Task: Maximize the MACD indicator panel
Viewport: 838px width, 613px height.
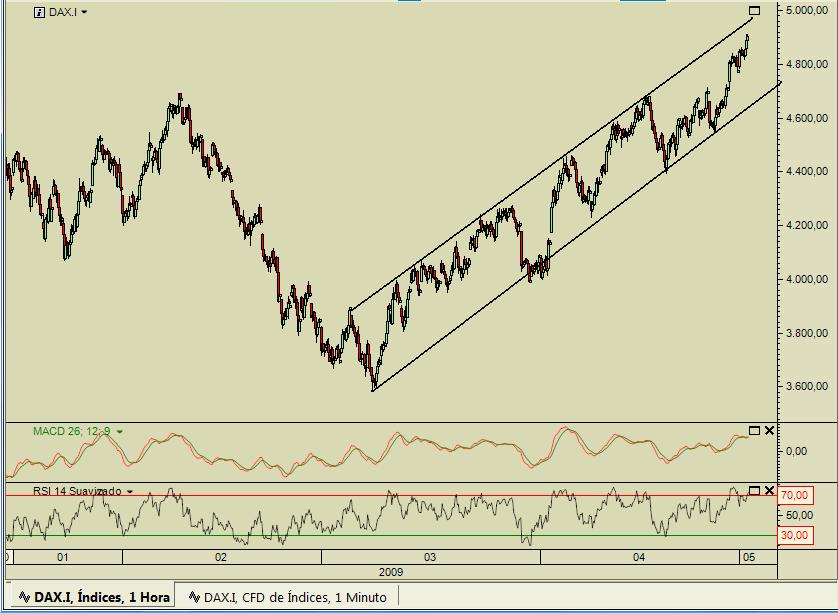Action: click(x=754, y=430)
